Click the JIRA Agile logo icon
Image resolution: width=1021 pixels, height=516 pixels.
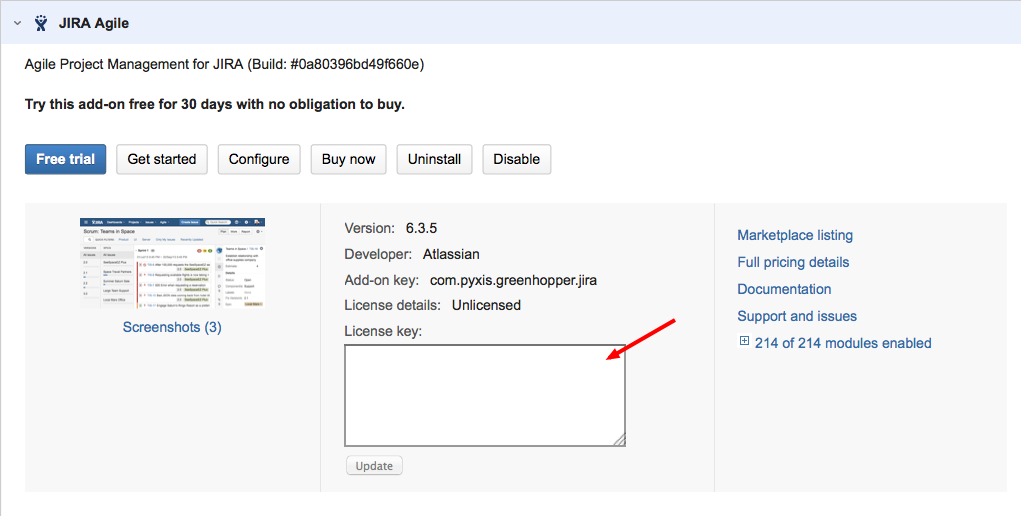coord(41,23)
